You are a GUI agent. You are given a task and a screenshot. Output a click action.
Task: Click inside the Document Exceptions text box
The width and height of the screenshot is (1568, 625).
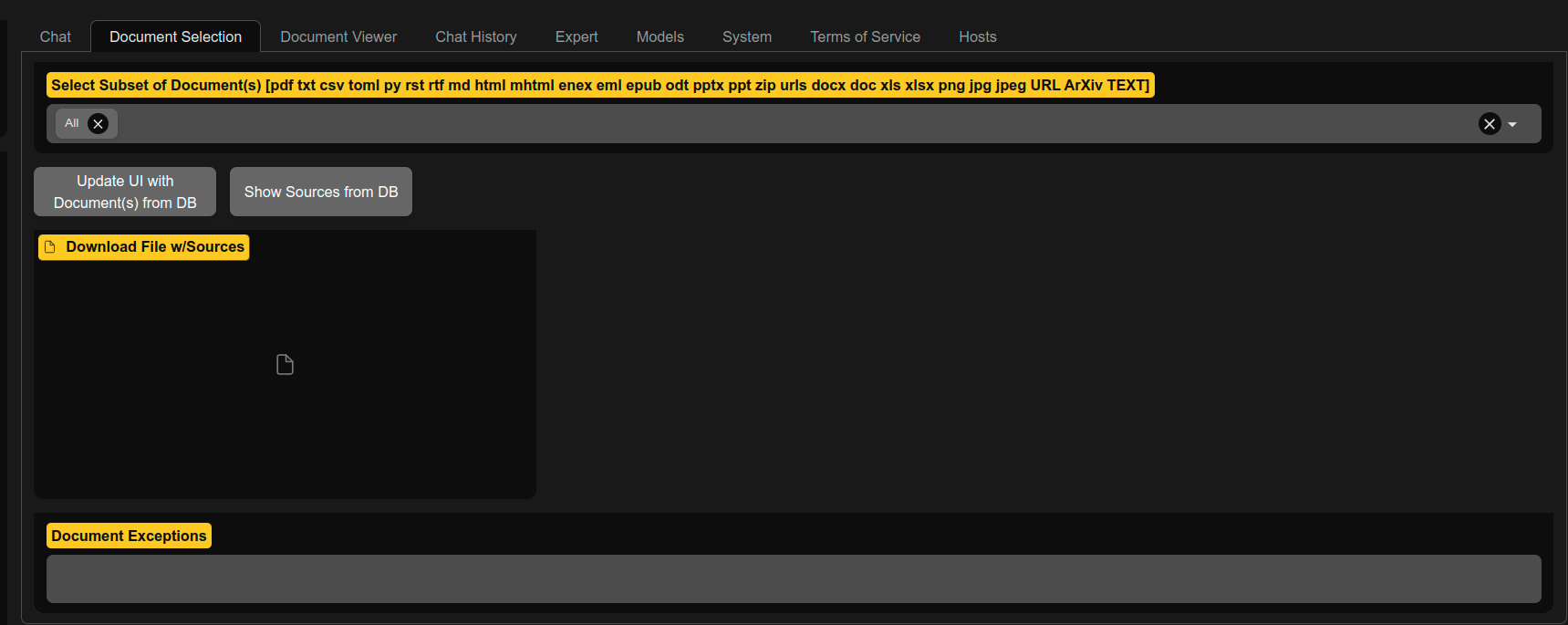click(794, 578)
